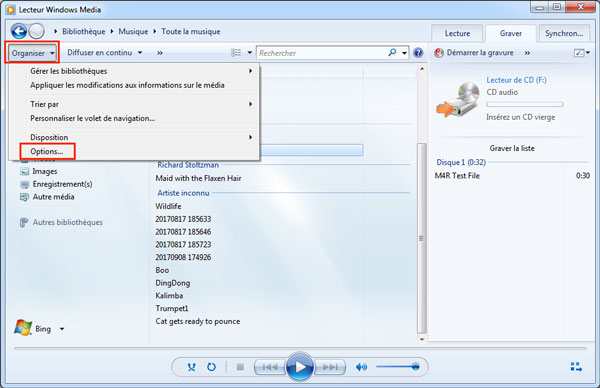Click inside the Rechercher search field
The image size is (600, 388).
click(x=321, y=53)
